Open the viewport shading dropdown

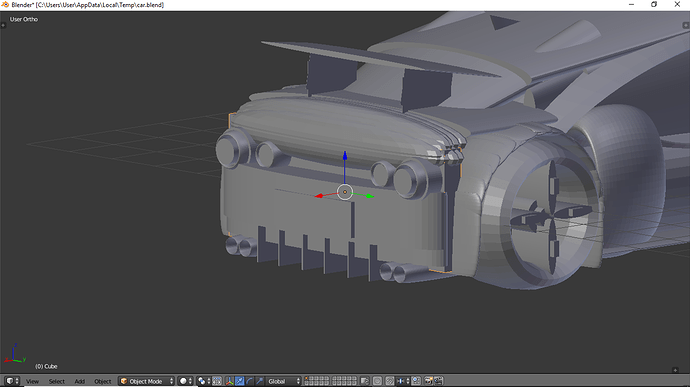pyautogui.click(x=185, y=381)
